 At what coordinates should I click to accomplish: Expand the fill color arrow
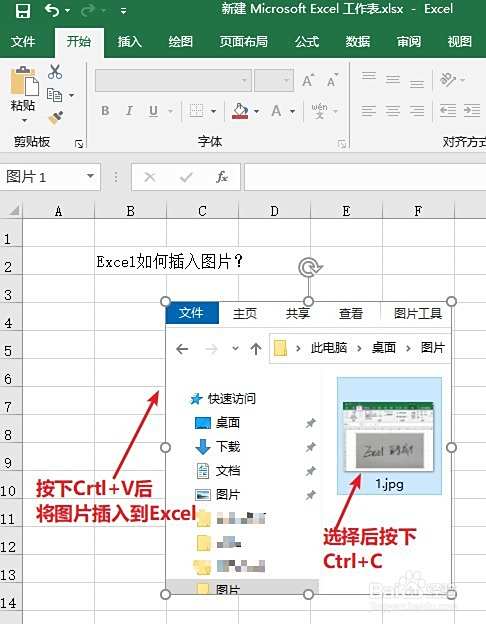click(x=256, y=111)
